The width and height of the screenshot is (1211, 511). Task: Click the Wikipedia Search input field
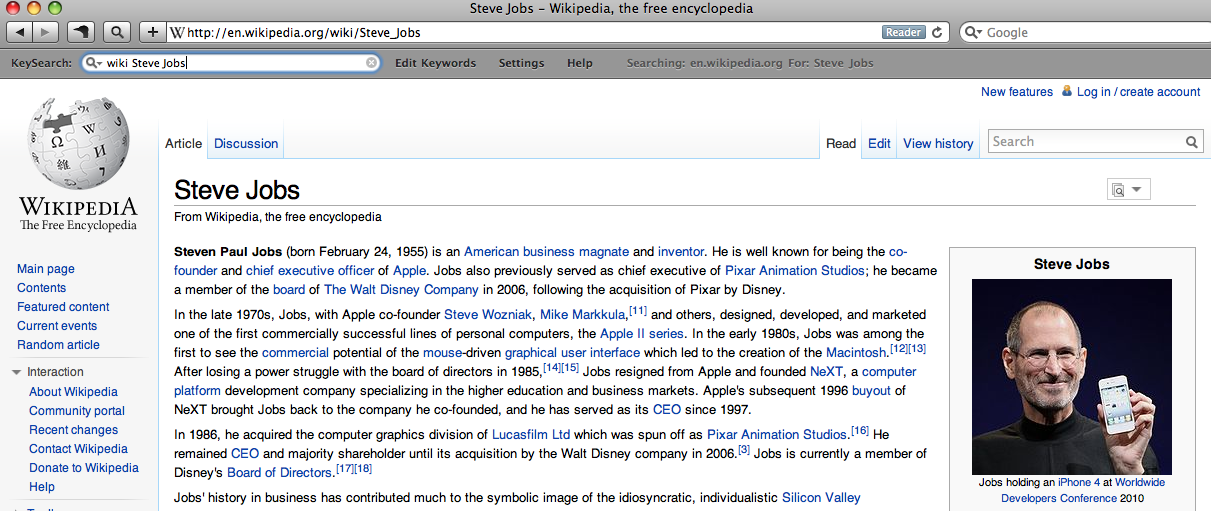[x=1084, y=142]
